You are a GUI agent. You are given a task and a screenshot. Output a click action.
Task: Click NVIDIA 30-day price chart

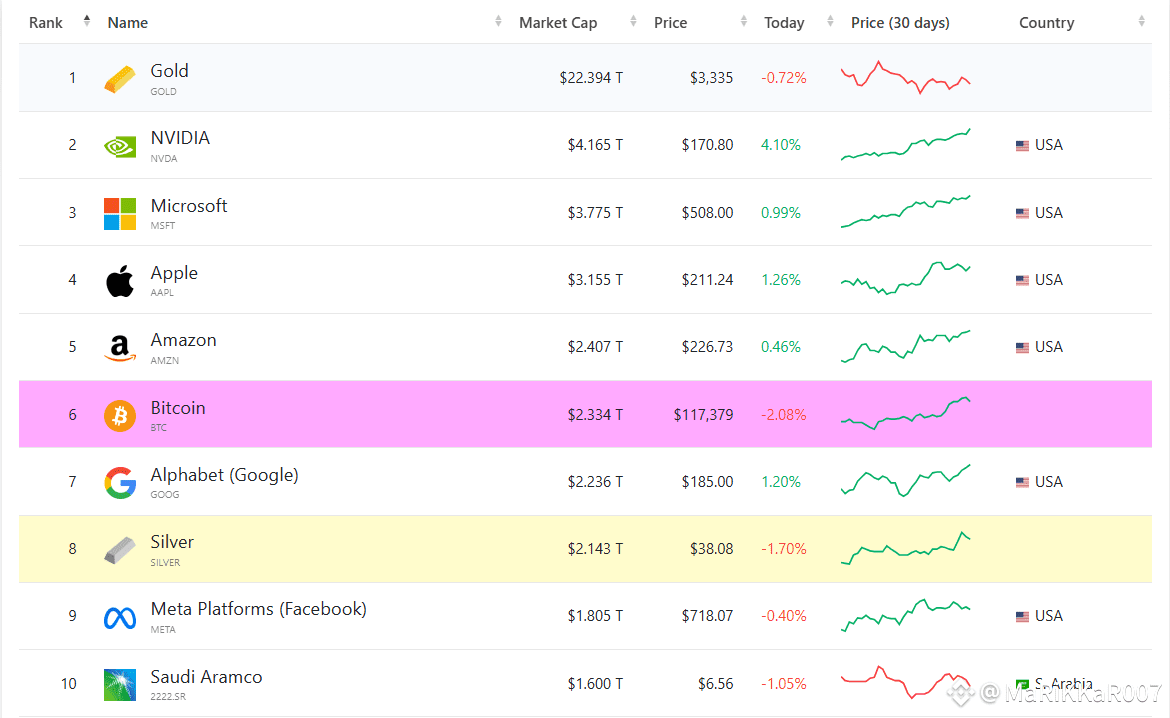pyautogui.click(x=905, y=144)
